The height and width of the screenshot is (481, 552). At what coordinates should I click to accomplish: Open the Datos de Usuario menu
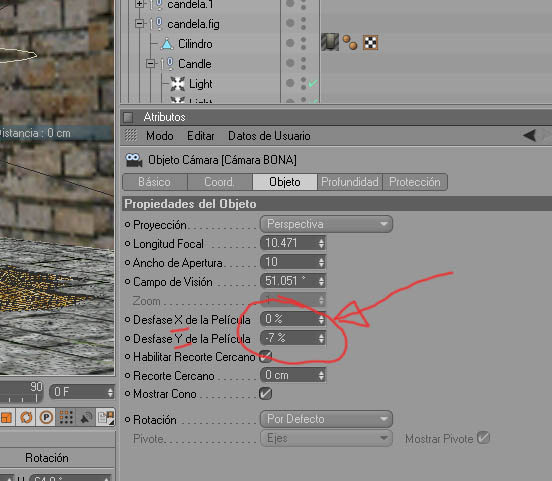(269, 136)
